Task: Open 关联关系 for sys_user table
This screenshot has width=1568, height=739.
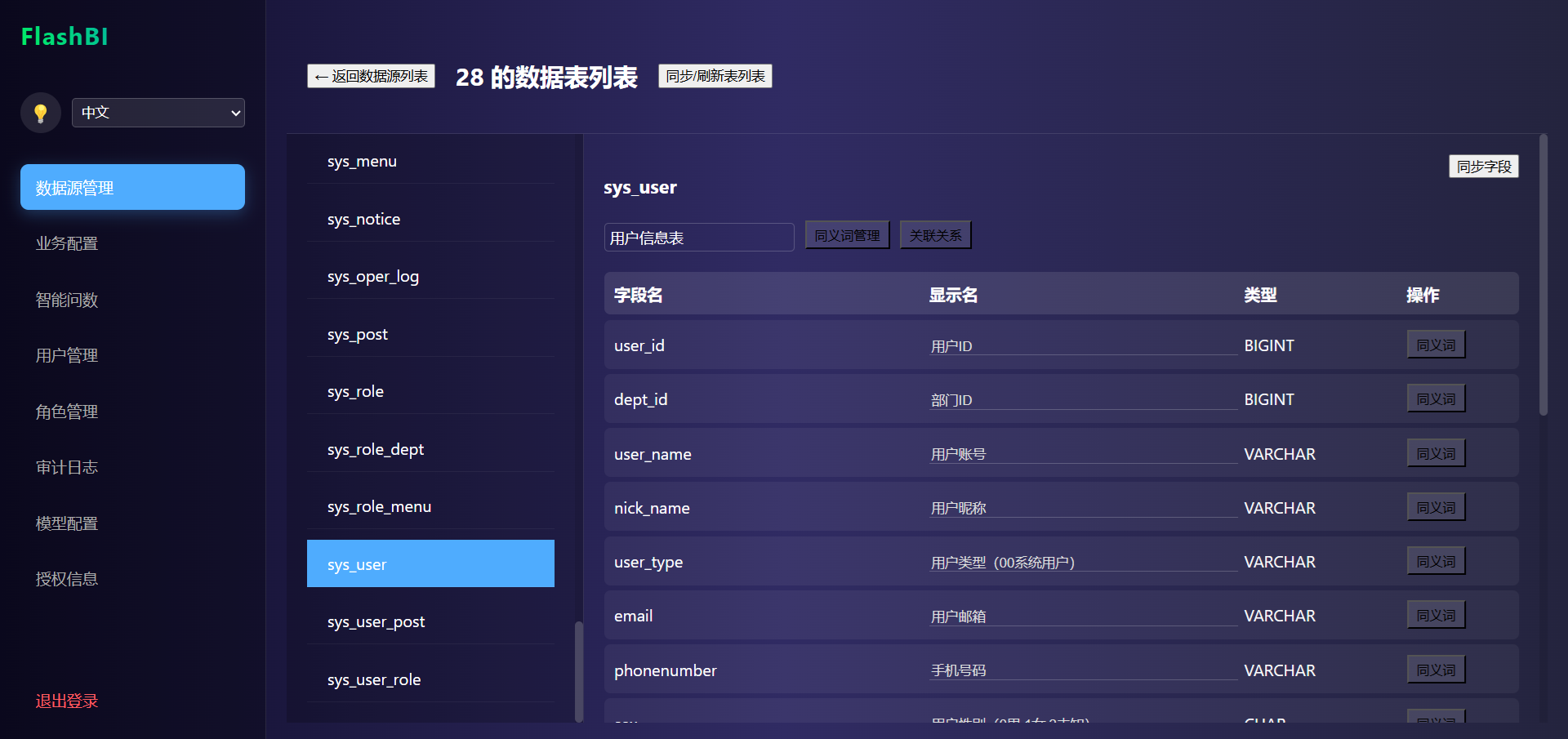Action: pos(935,236)
